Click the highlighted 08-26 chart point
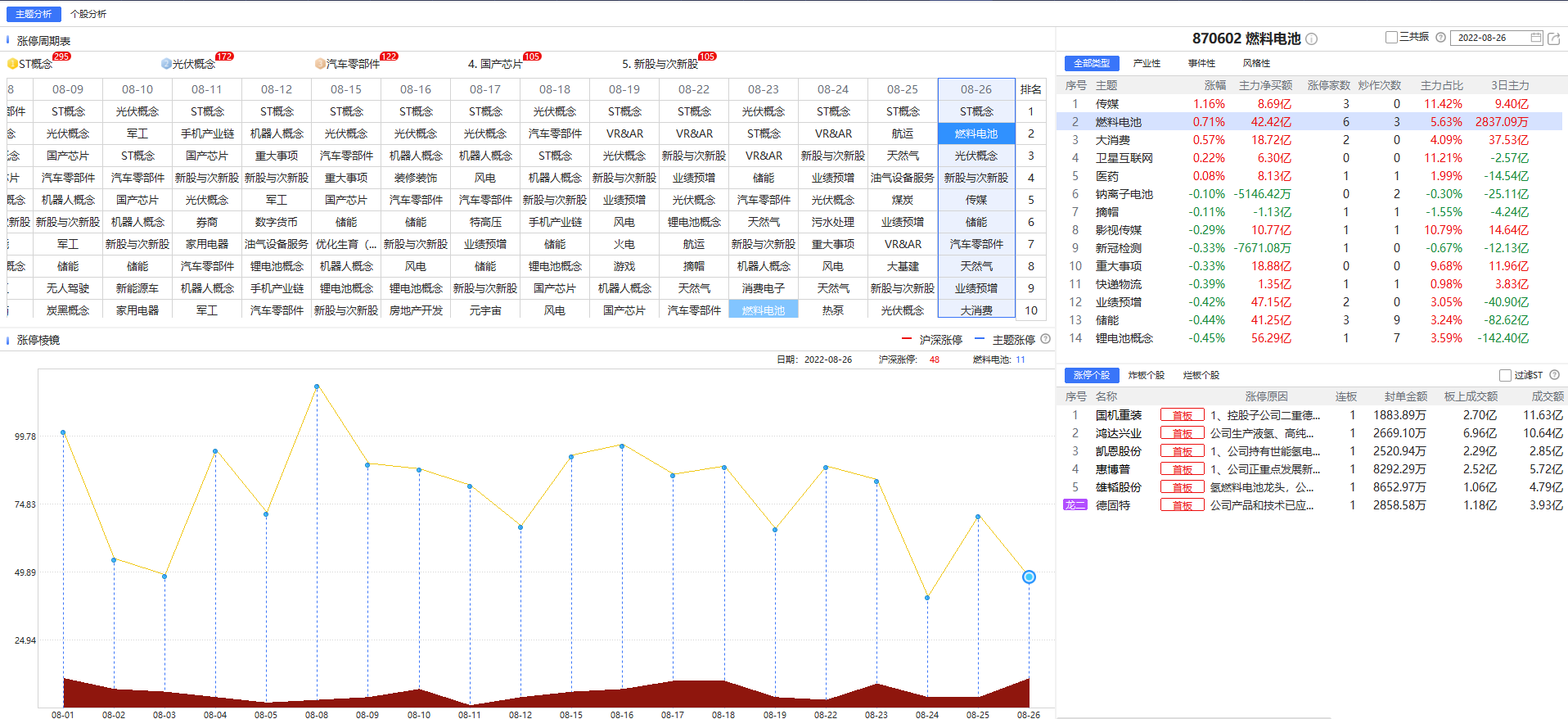 (1029, 577)
